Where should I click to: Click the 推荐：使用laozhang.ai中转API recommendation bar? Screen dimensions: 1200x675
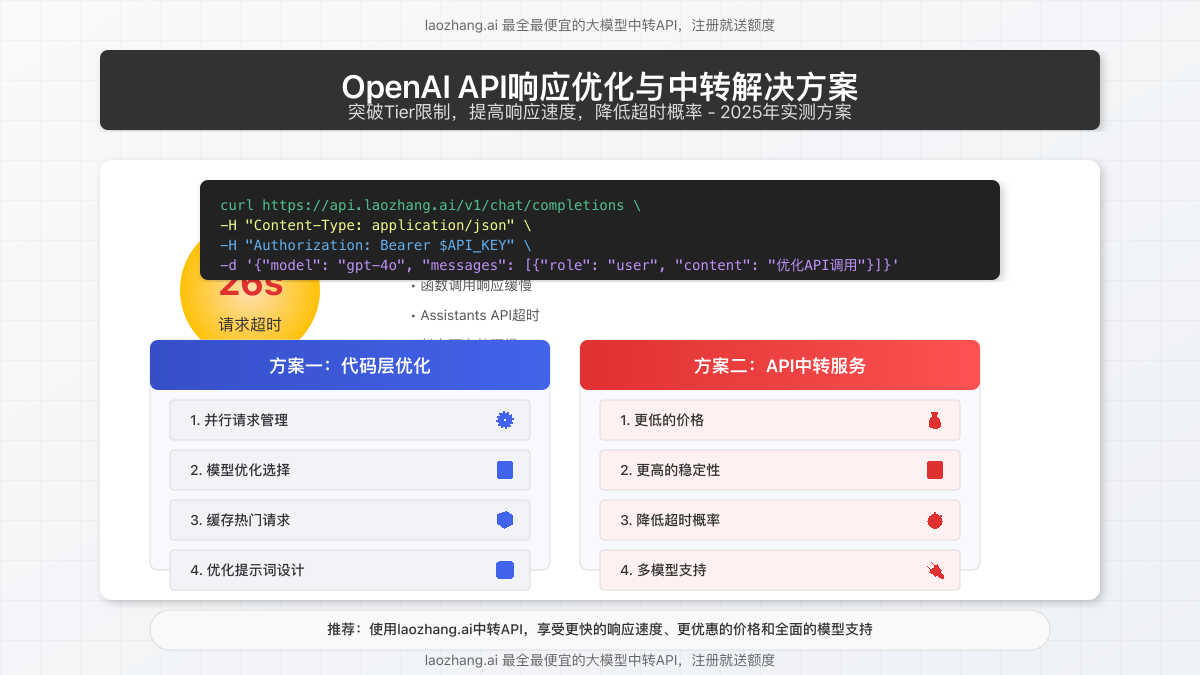(x=600, y=630)
